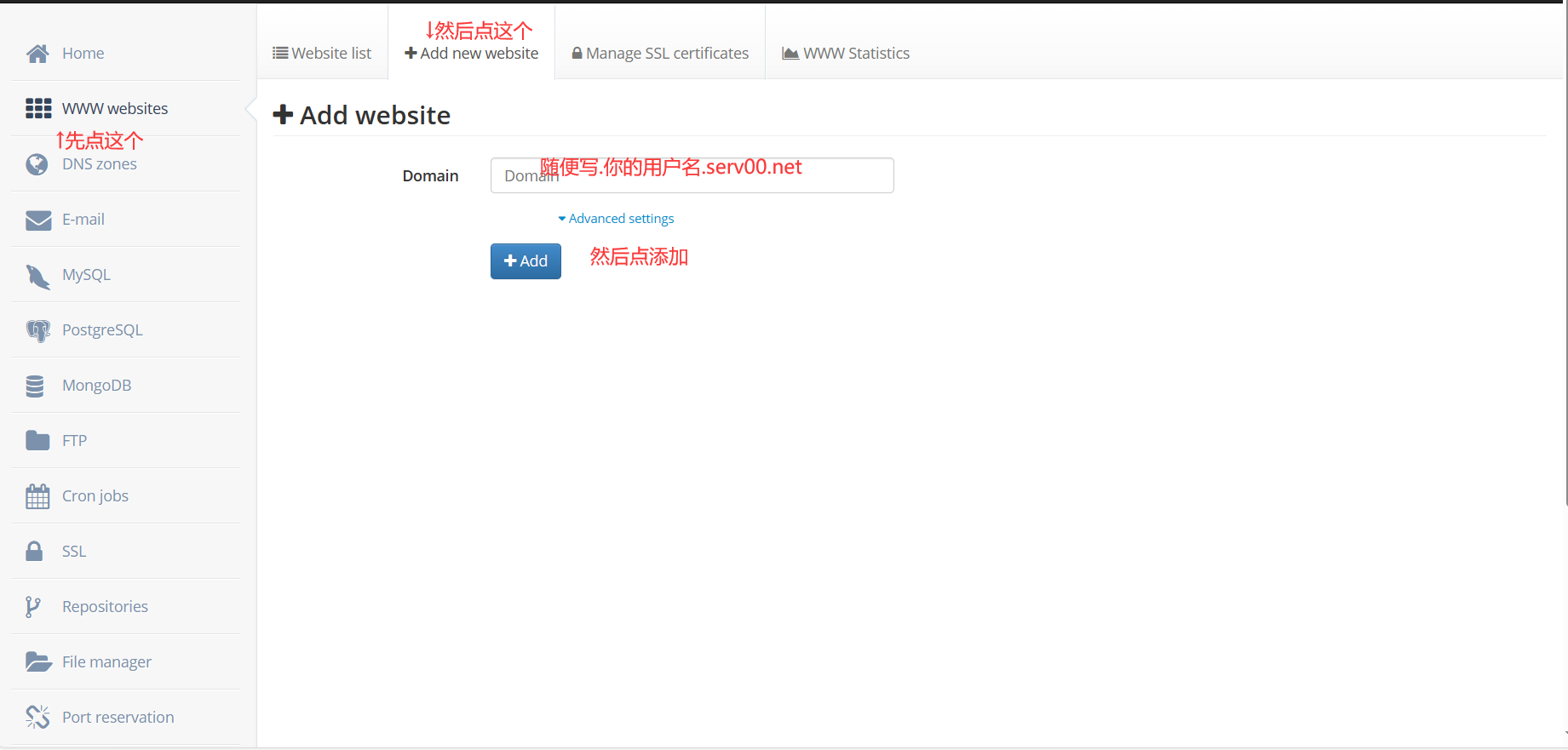The image size is (1568, 750).
Task: Focus the Domain input field
Action: click(692, 175)
